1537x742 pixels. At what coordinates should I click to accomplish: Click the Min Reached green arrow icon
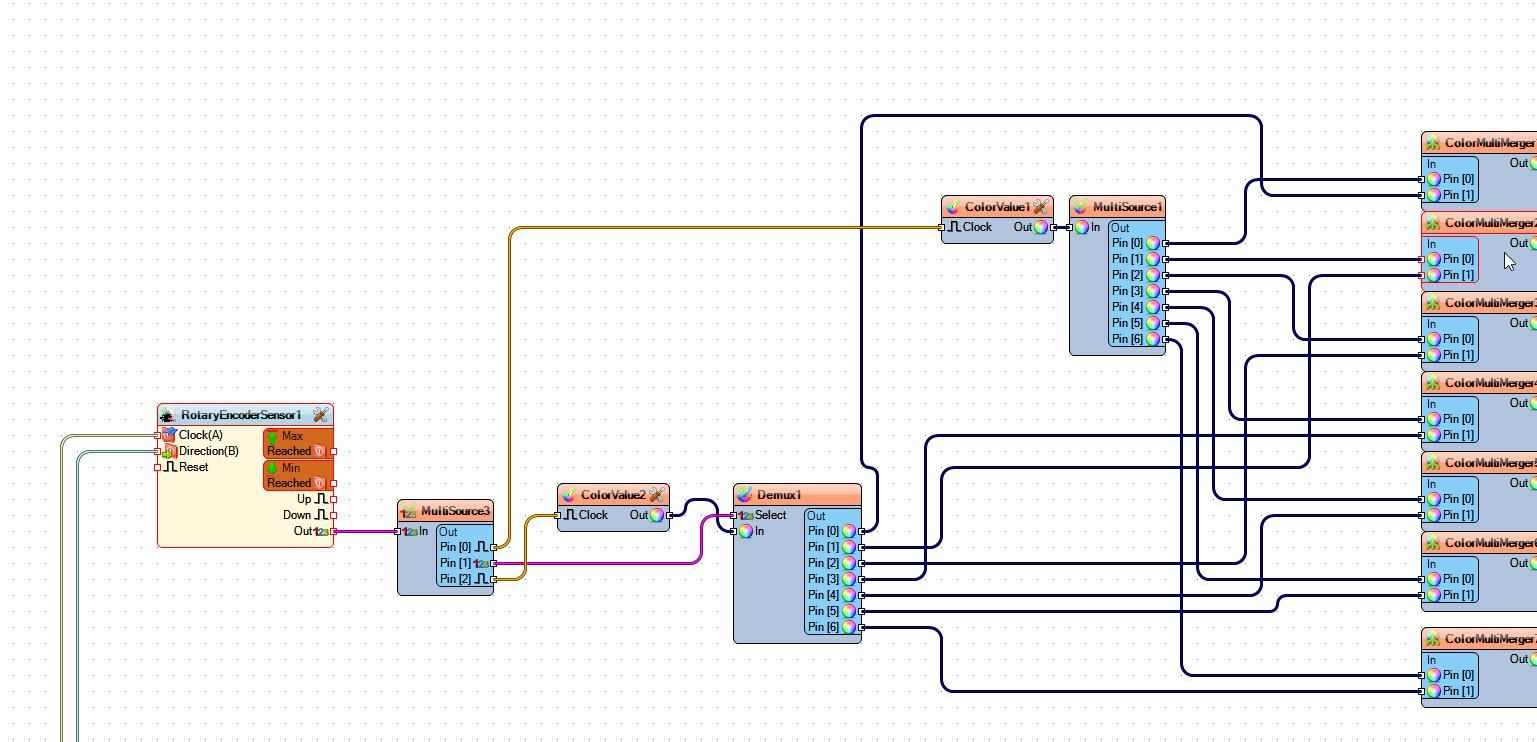pyautogui.click(x=272, y=468)
